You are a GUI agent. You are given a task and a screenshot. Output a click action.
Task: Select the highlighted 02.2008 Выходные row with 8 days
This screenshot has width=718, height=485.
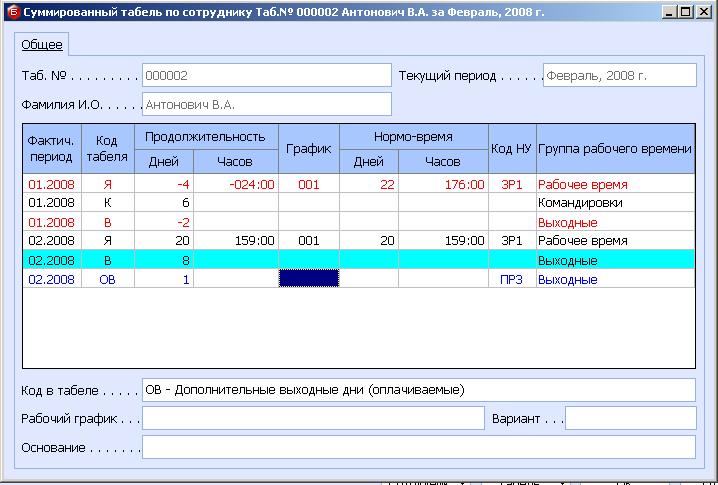pos(358,260)
